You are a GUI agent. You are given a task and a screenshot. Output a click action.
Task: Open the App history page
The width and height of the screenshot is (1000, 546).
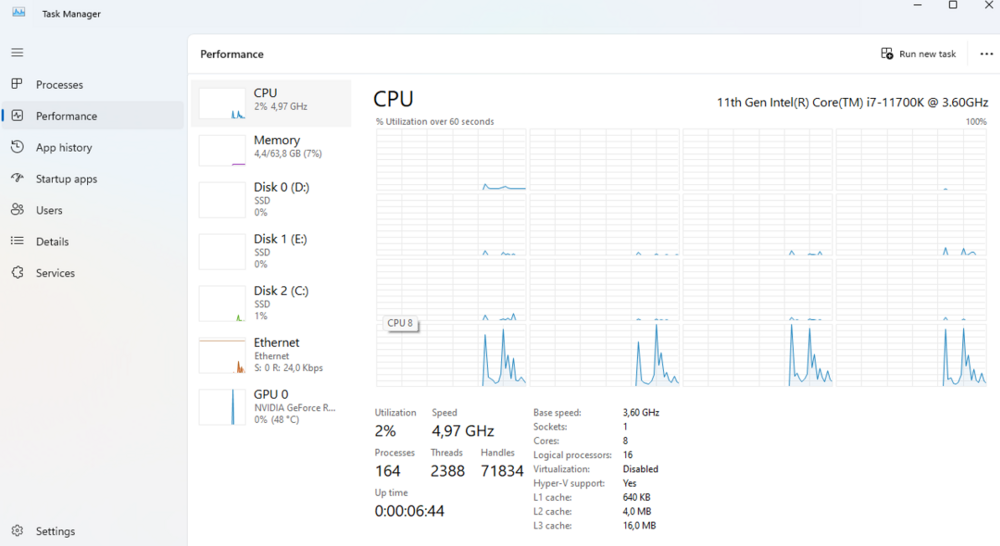point(93,147)
